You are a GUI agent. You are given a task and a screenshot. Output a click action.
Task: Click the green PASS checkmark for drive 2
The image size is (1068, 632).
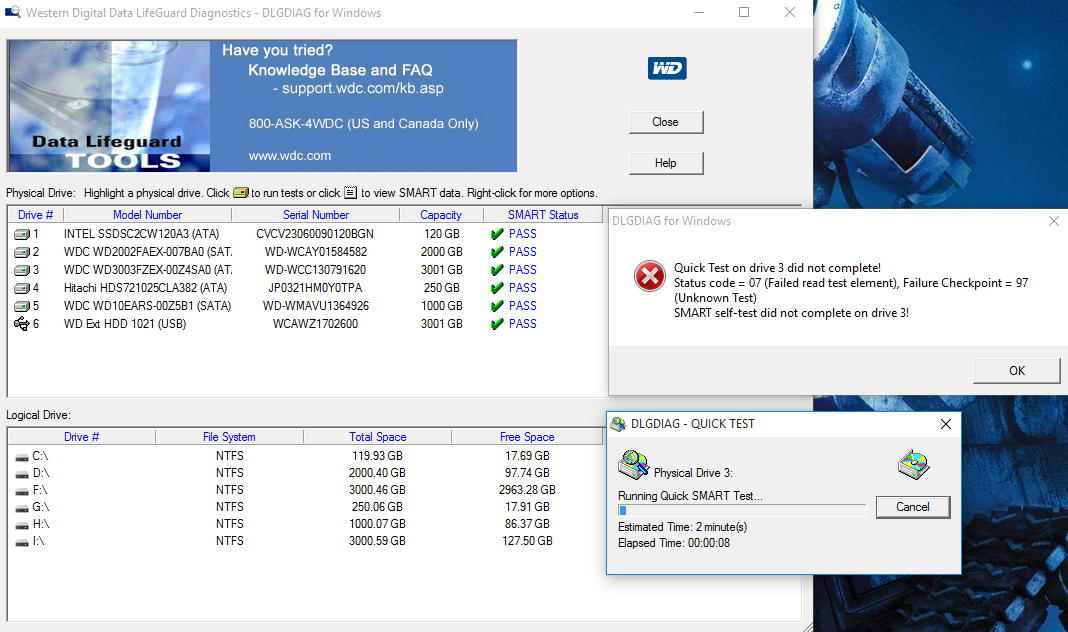point(497,252)
